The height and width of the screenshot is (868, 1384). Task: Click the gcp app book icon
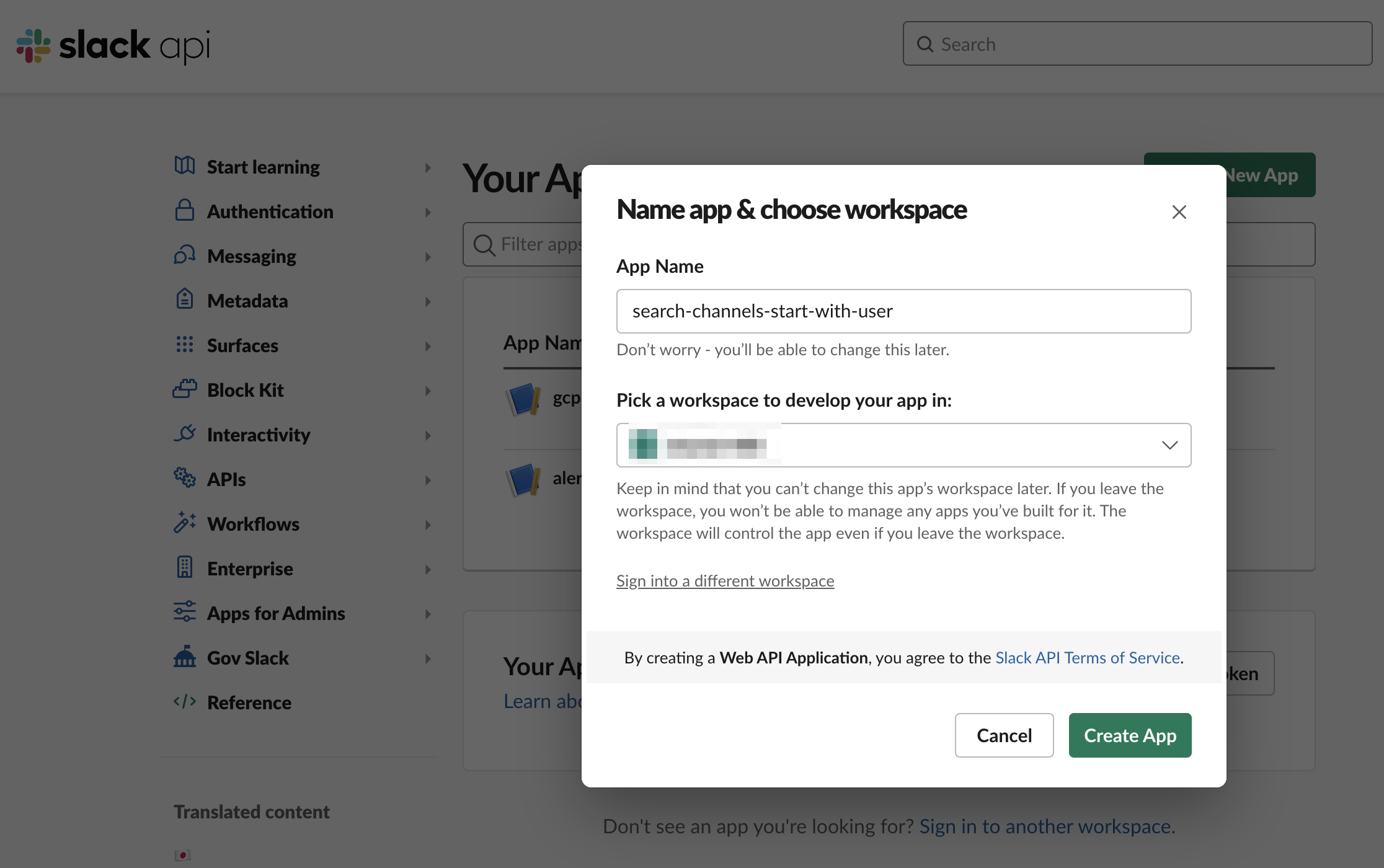524,399
